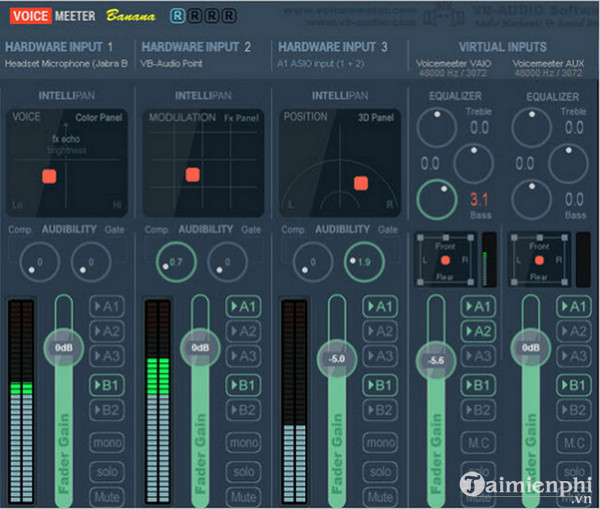The width and height of the screenshot is (600, 509).
Task: Open Hardware Input 2 device selector
Action: (196, 47)
